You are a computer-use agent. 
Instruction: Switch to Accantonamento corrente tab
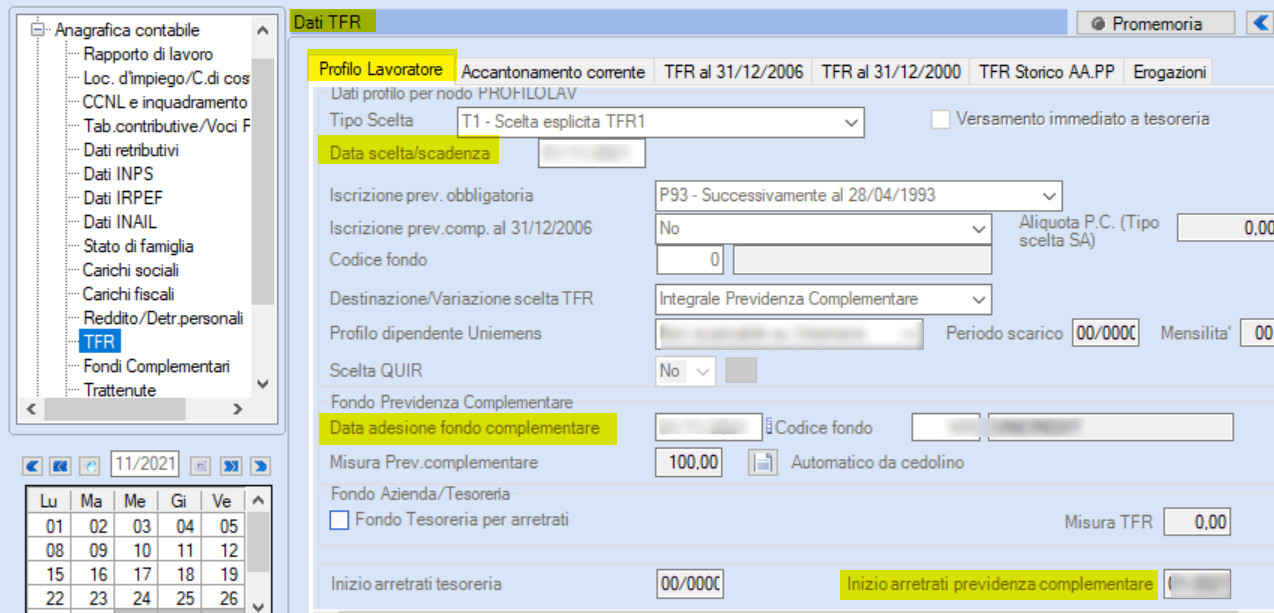(553, 72)
